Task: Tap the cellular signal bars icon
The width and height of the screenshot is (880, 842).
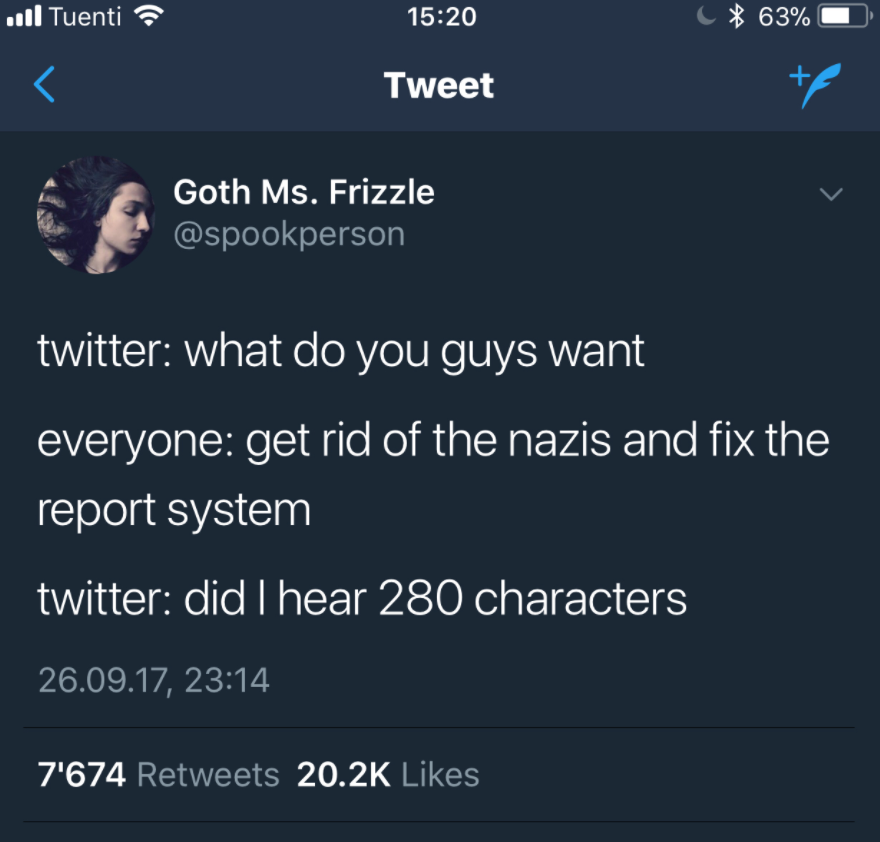Action: coord(24,16)
